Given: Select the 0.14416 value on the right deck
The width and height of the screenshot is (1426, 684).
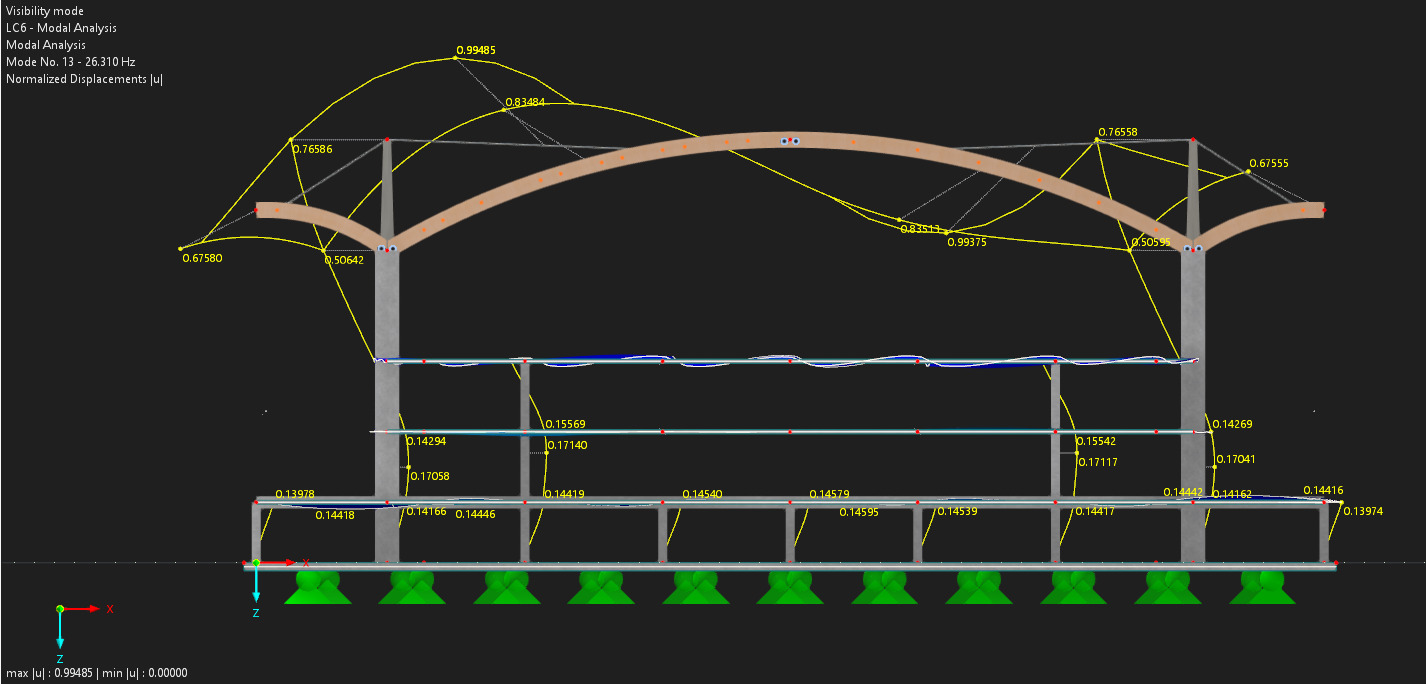Looking at the screenshot, I should (1323, 490).
